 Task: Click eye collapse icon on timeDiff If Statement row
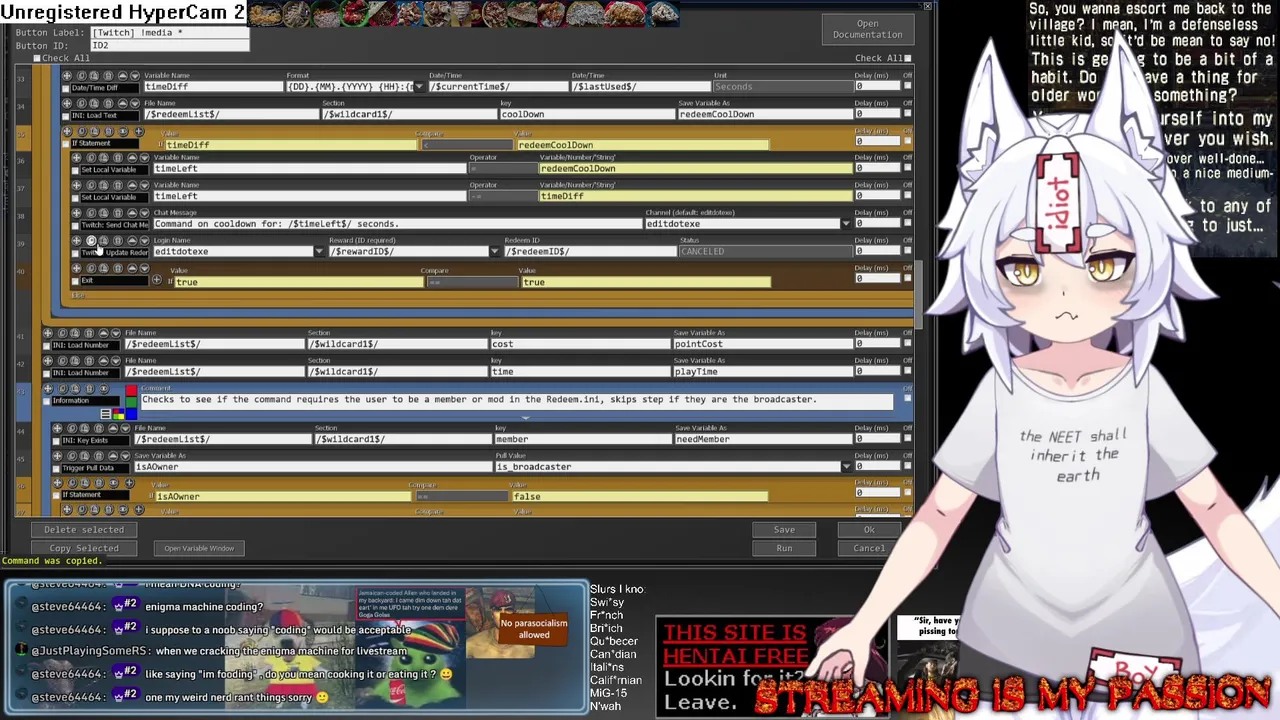(123, 131)
